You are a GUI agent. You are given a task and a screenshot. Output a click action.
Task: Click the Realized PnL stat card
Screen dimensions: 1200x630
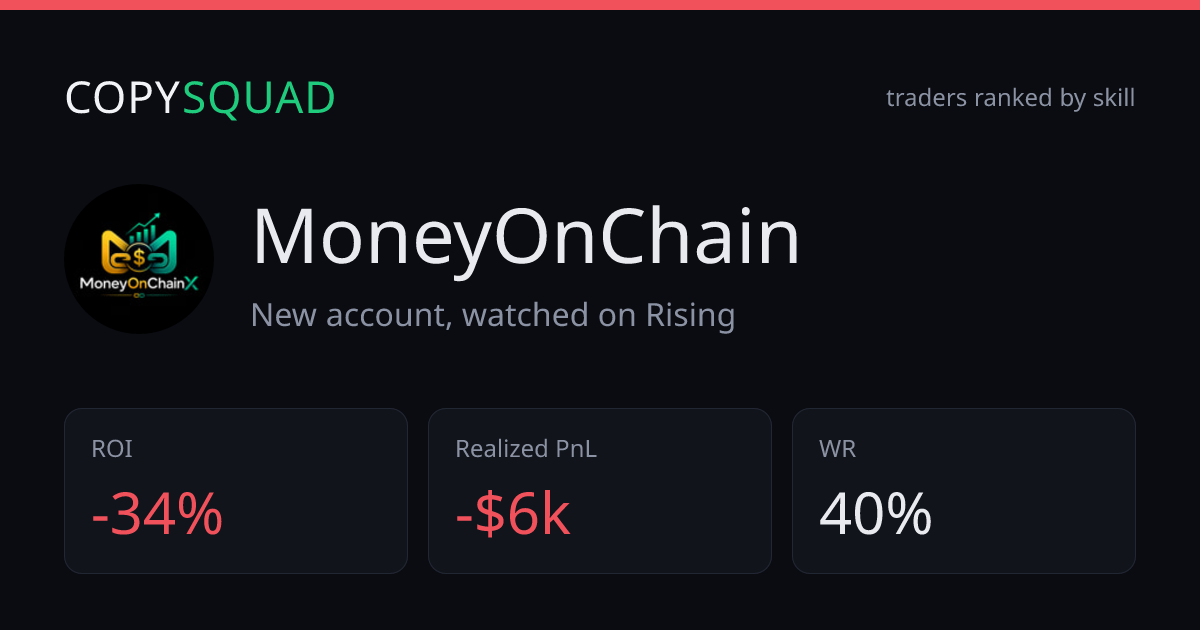600,491
